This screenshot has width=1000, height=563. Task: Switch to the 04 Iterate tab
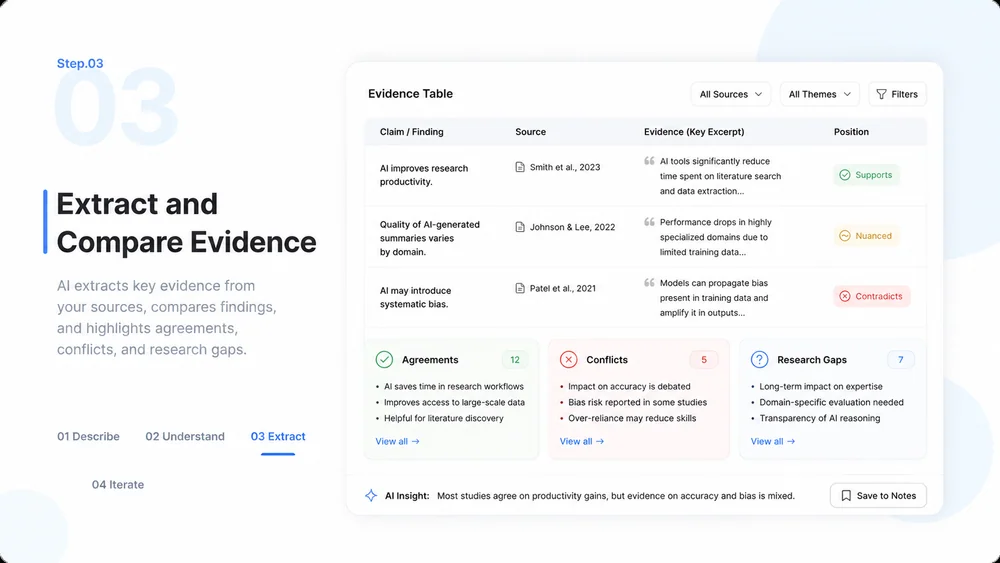pyautogui.click(x=118, y=485)
